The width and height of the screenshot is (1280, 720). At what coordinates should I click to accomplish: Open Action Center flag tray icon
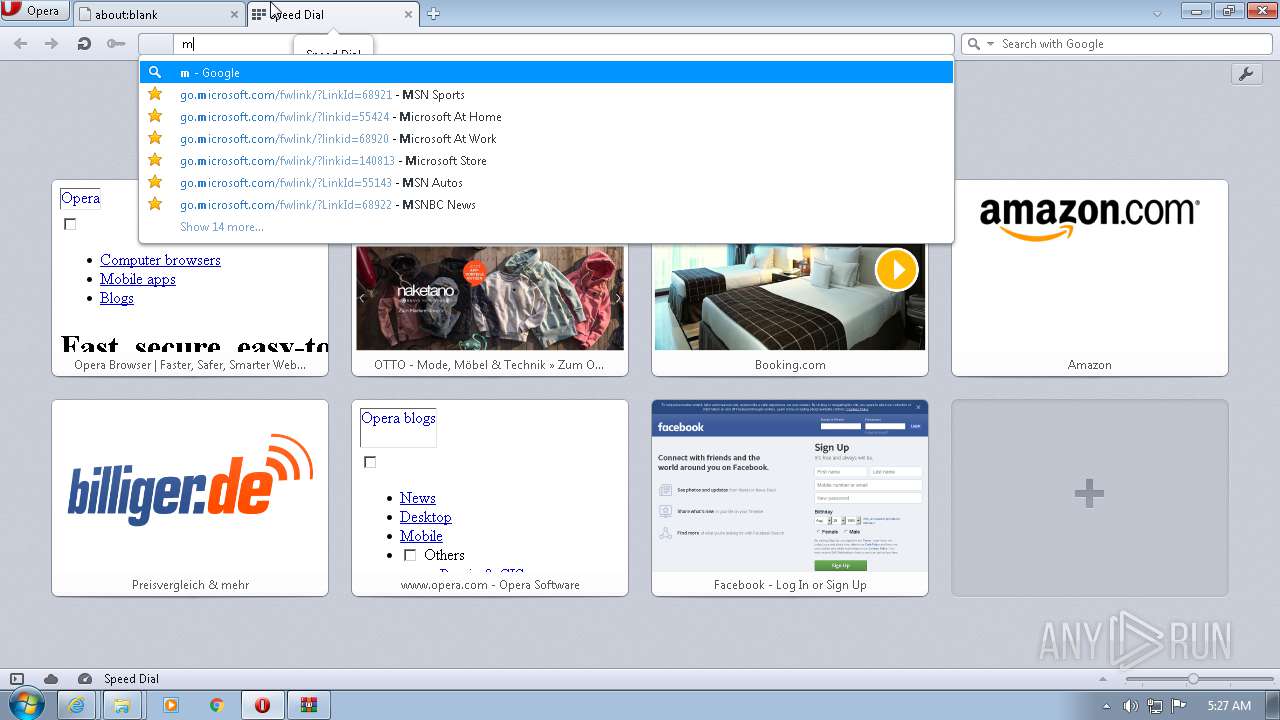[1179, 706]
